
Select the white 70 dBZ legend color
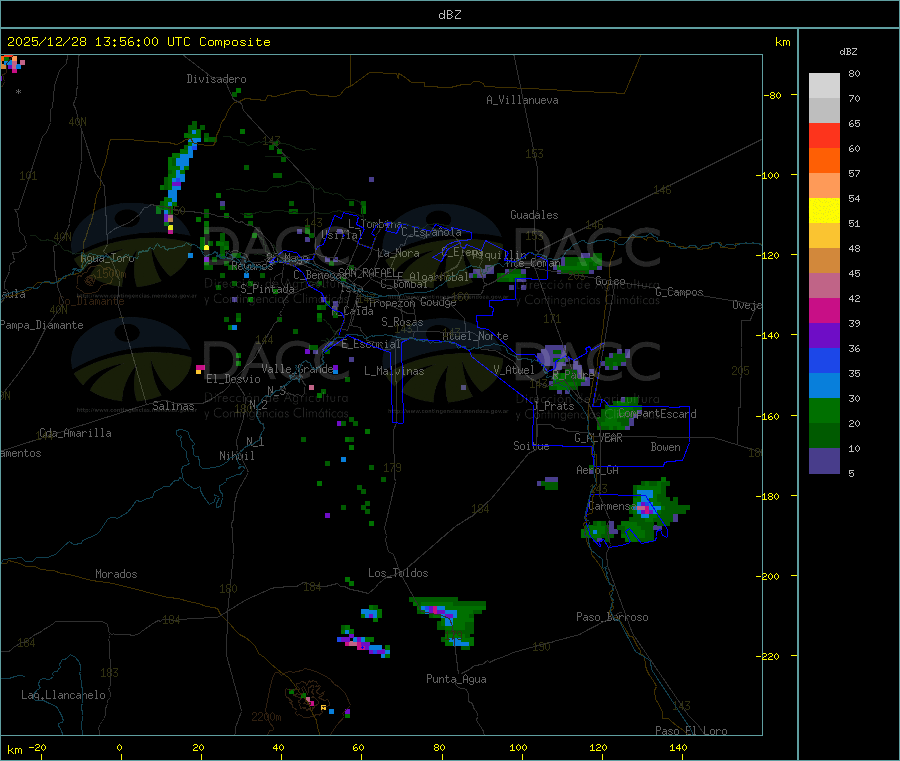pos(824,86)
